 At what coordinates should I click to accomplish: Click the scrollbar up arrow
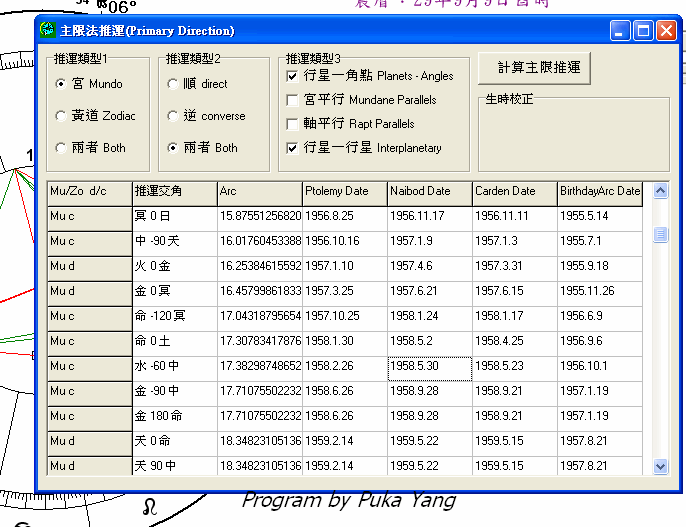660,191
